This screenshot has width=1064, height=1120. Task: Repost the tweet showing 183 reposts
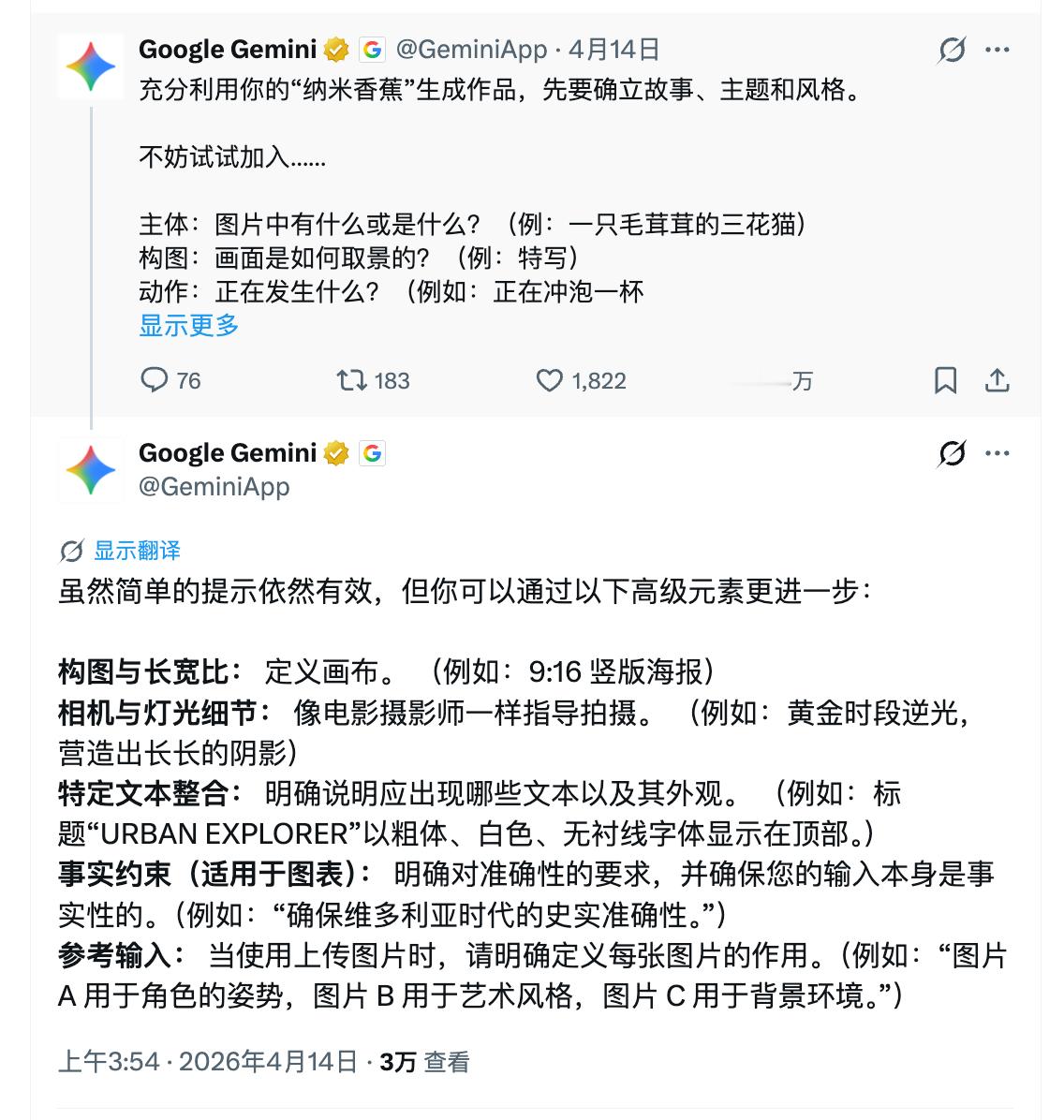(351, 380)
